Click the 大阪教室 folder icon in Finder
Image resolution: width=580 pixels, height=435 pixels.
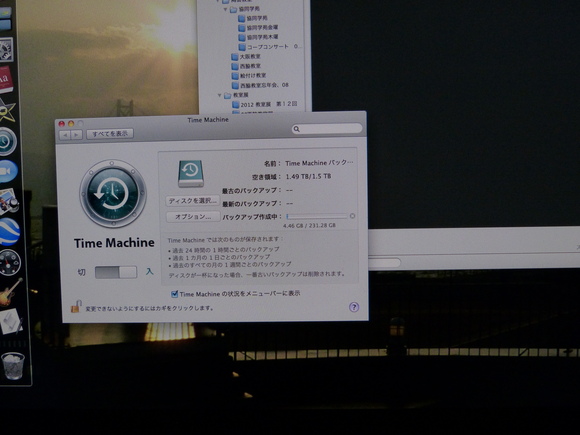[235, 57]
